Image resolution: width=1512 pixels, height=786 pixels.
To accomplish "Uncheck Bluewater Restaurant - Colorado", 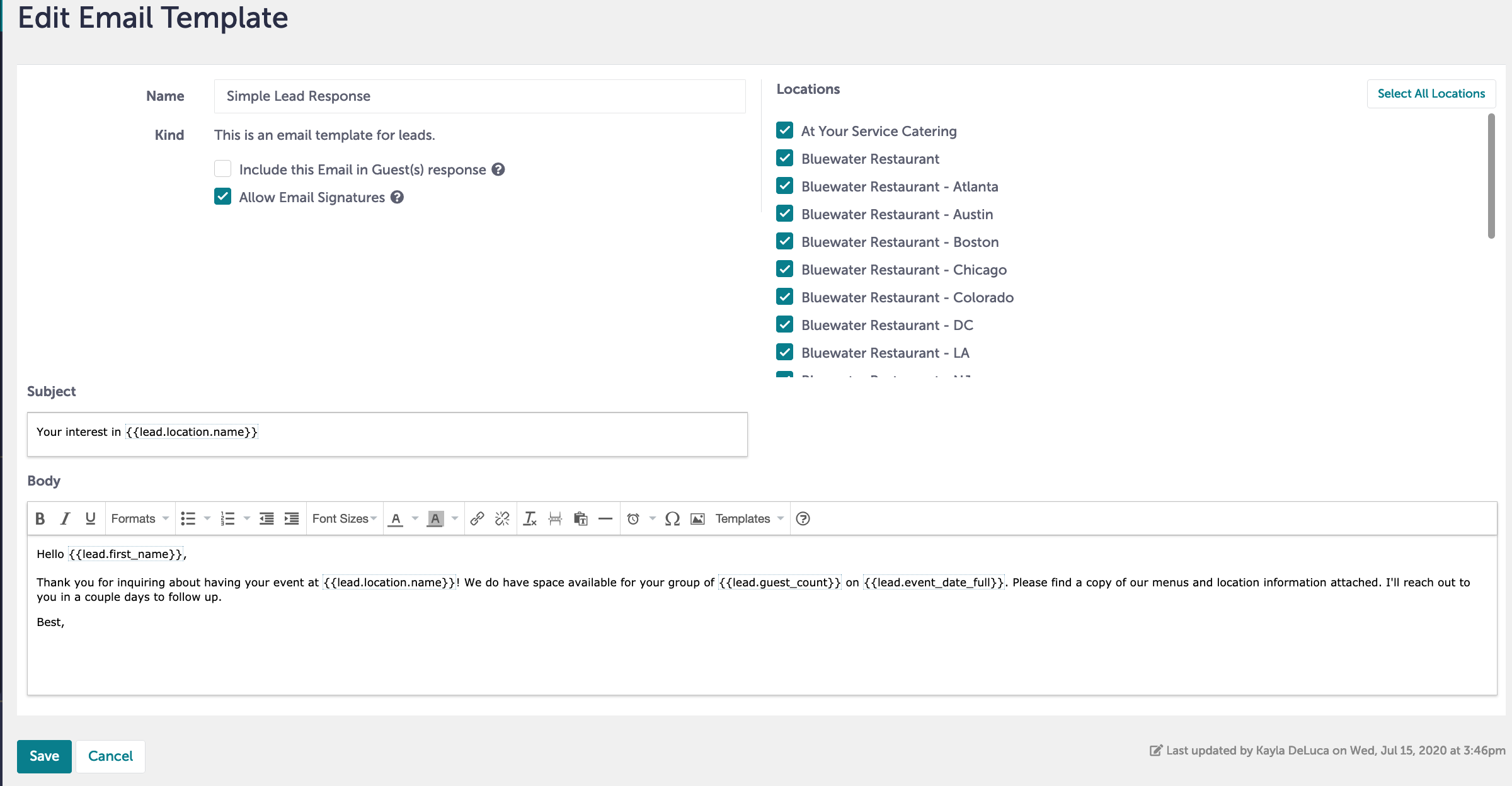I will point(785,297).
